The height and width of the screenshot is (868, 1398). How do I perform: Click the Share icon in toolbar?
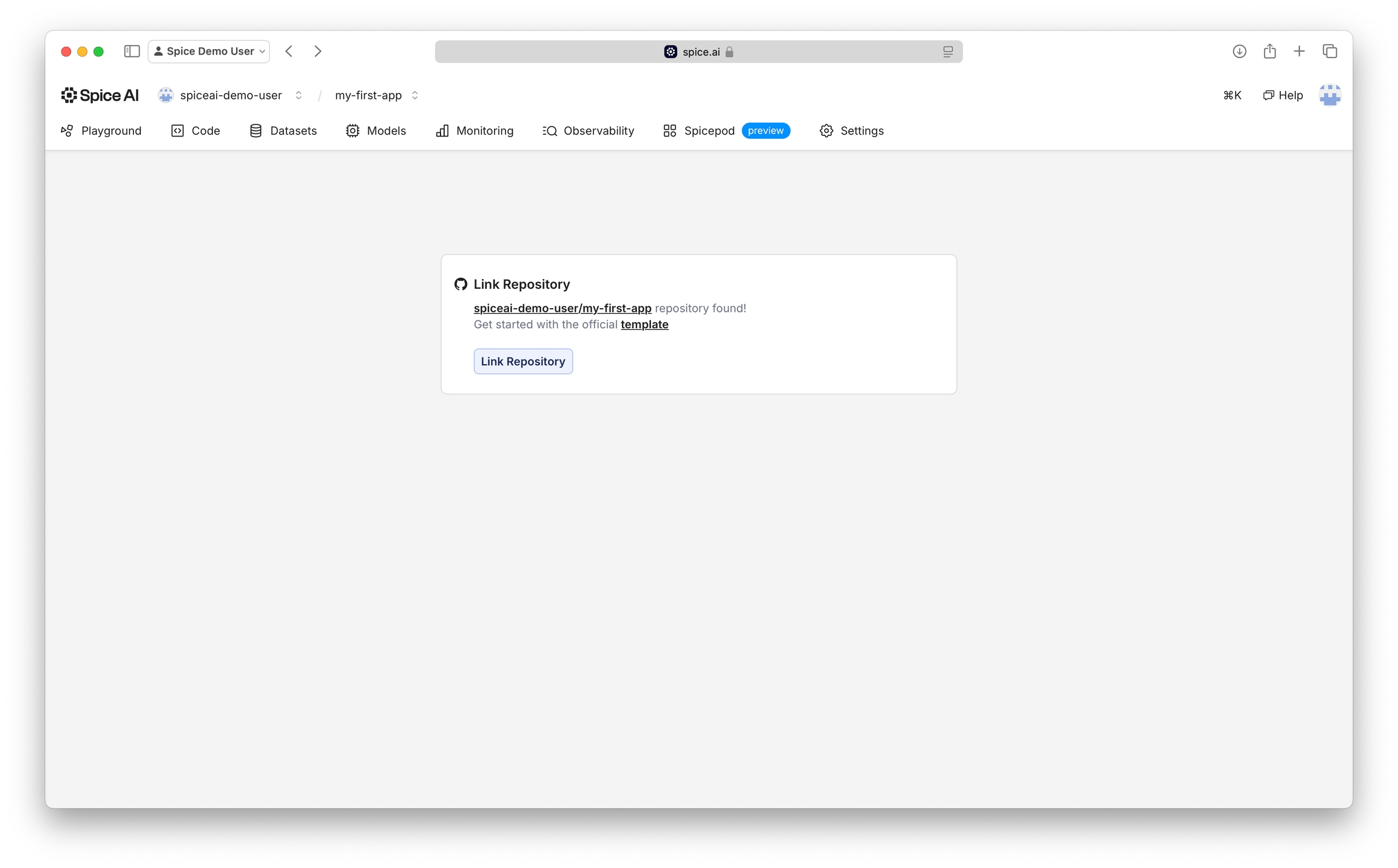[x=1269, y=52]
